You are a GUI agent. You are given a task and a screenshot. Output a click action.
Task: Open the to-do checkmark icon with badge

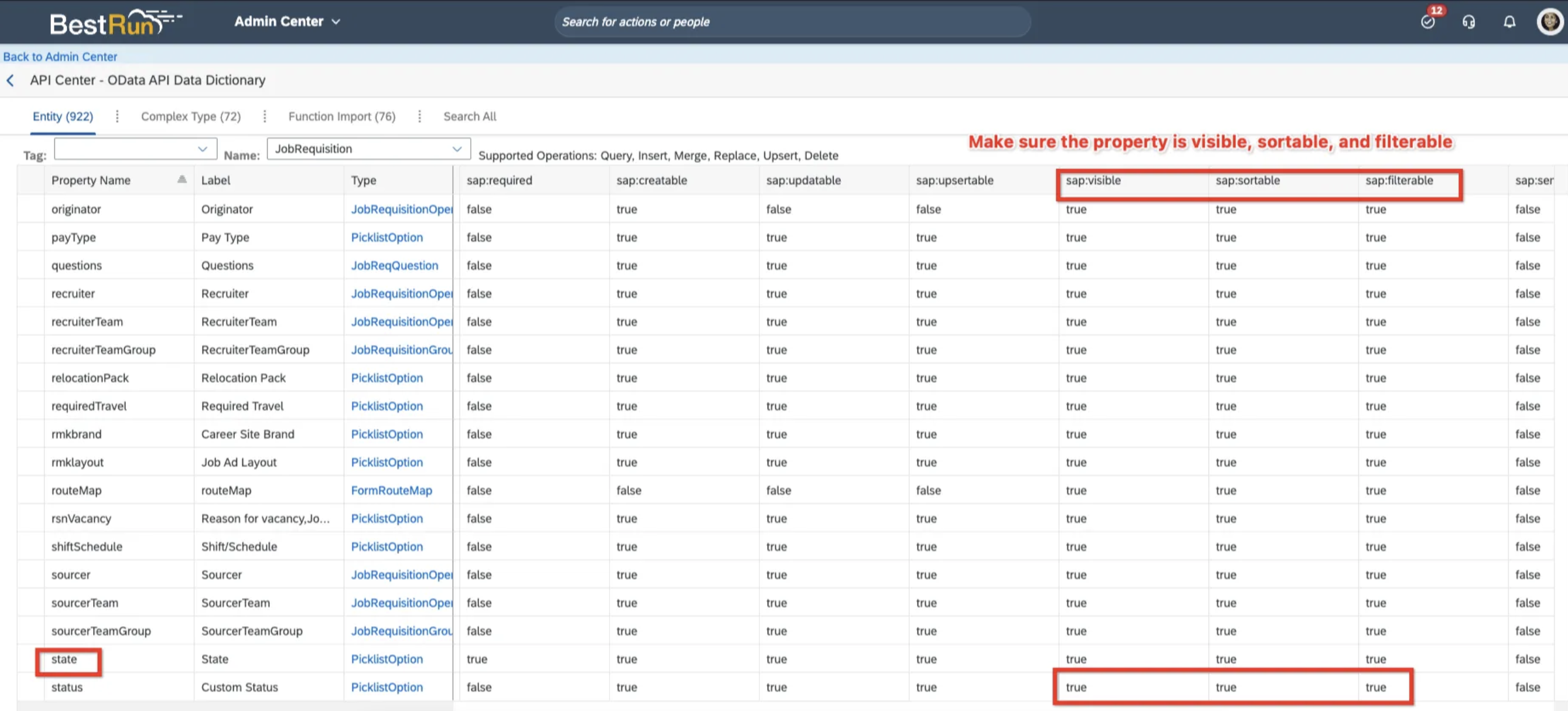click(1427, 22)
